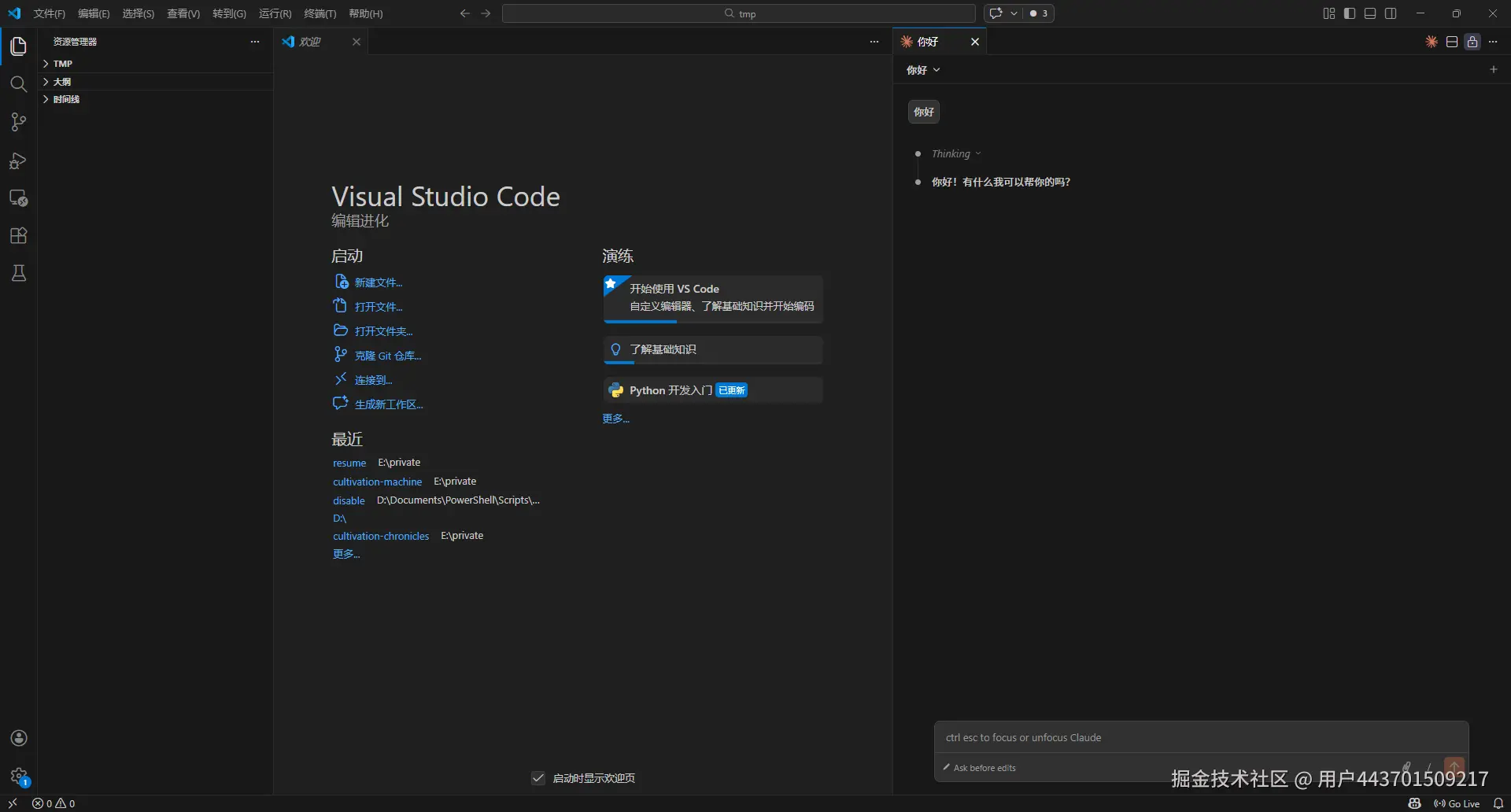Open the Search view in the activity bar

(x=19, y=84)
